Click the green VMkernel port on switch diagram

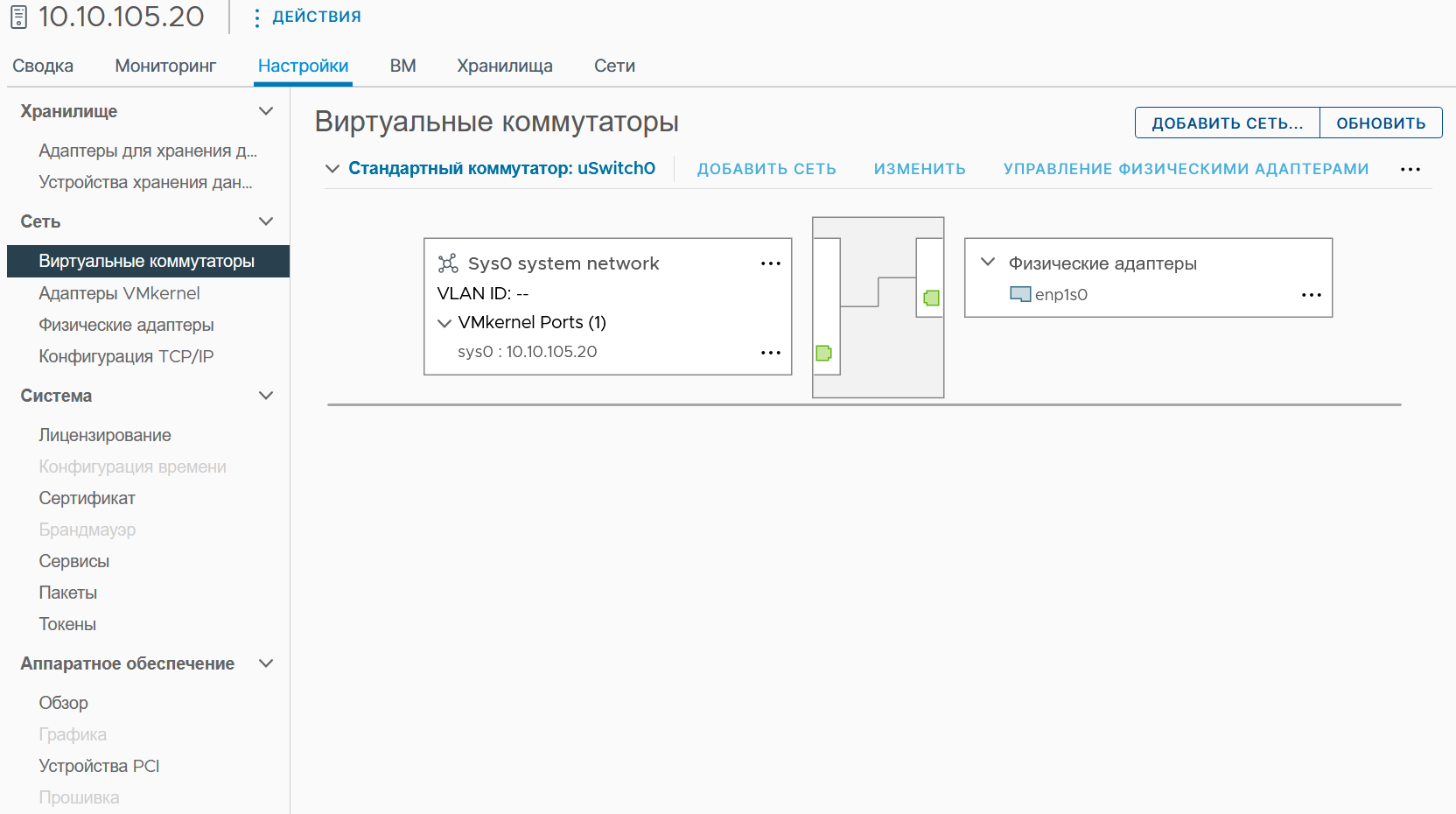pyautogui.click(x=823, y=353)
